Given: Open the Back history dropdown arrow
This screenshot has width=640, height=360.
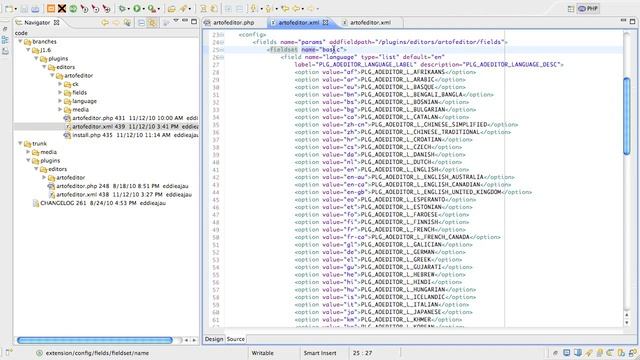Looking at the screenshot, I should tap(302, 9).
